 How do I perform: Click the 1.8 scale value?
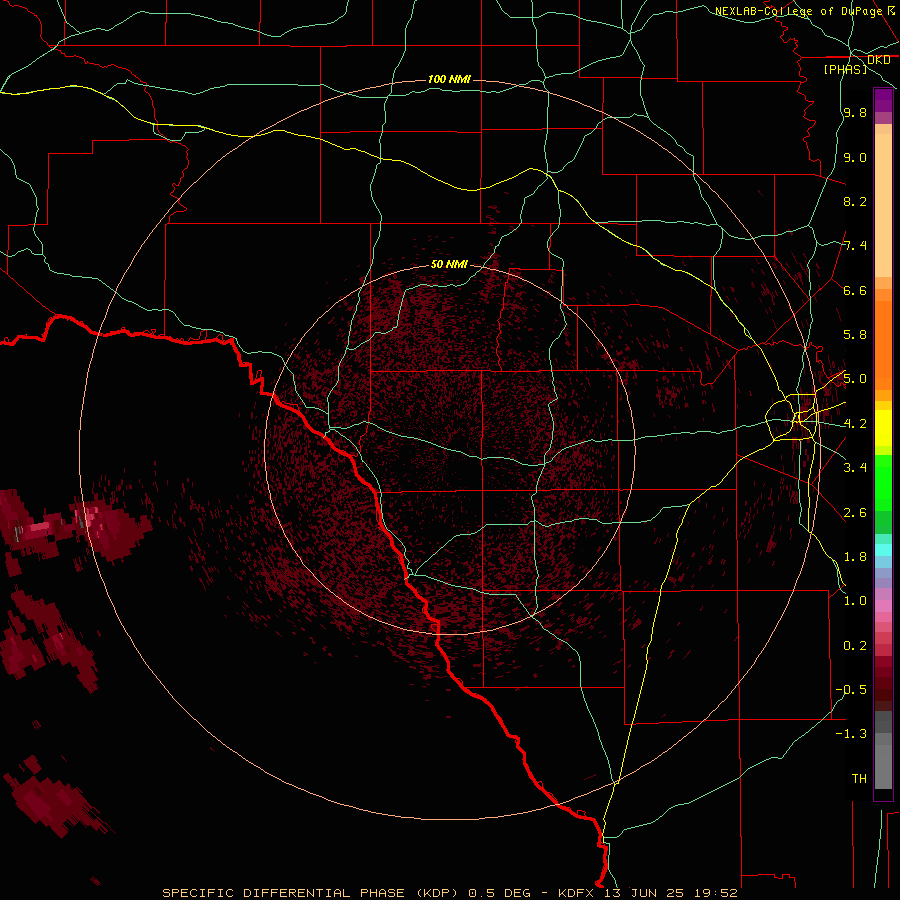click(x=855, y=557)
